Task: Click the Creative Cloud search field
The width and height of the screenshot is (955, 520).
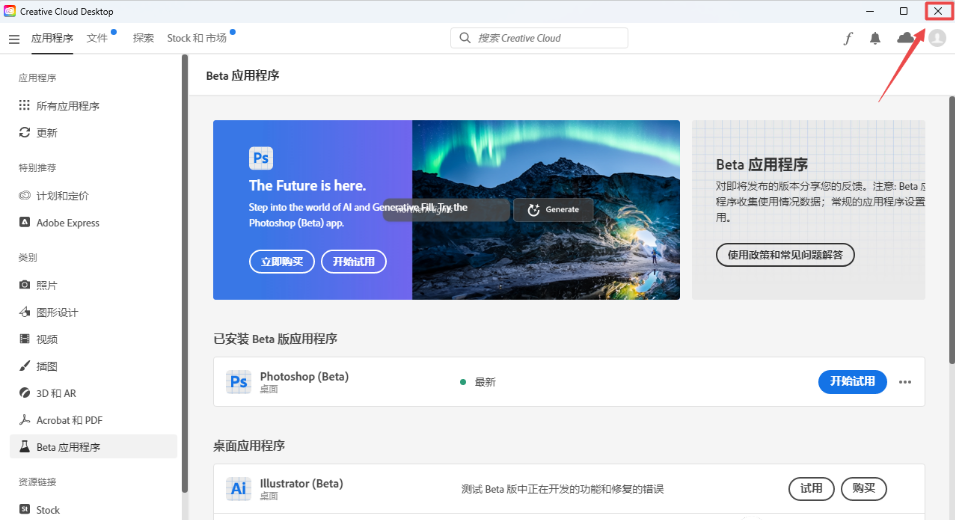Action: point(540,38)
